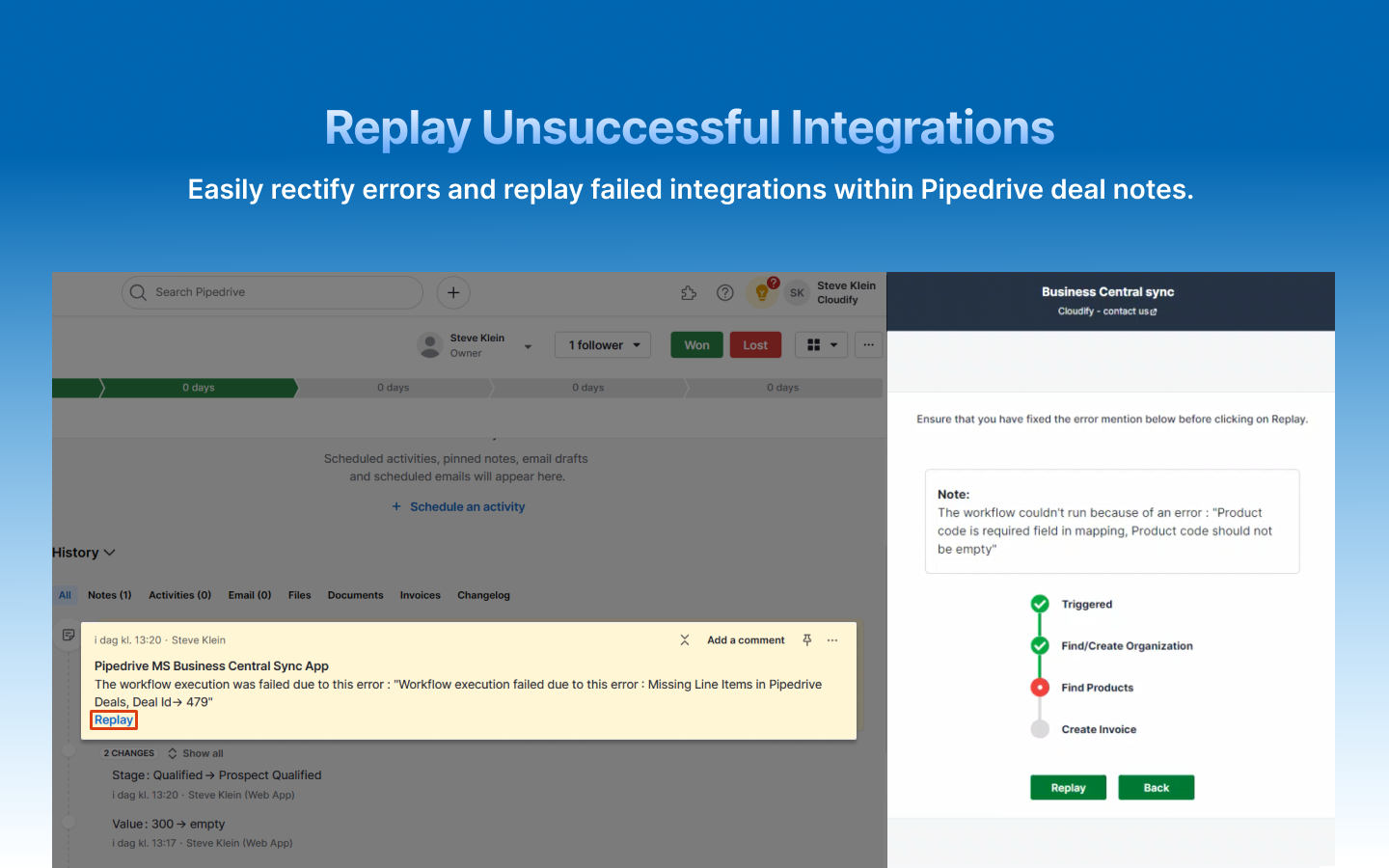1389x868 pixels.
Task: Click the "Pipedrive MS Business Central Sync App" heading
Action: [211, 666]
